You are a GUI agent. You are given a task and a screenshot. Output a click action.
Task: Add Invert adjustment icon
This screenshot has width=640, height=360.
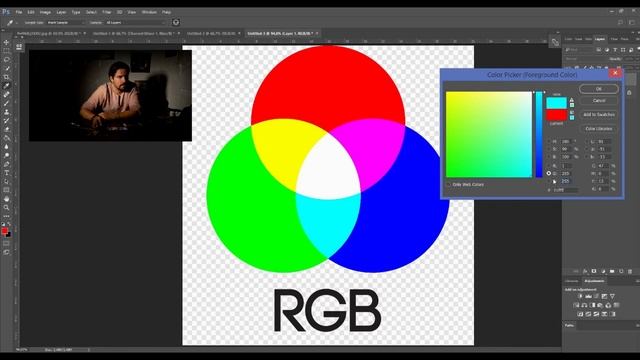[x=580, y=314]
